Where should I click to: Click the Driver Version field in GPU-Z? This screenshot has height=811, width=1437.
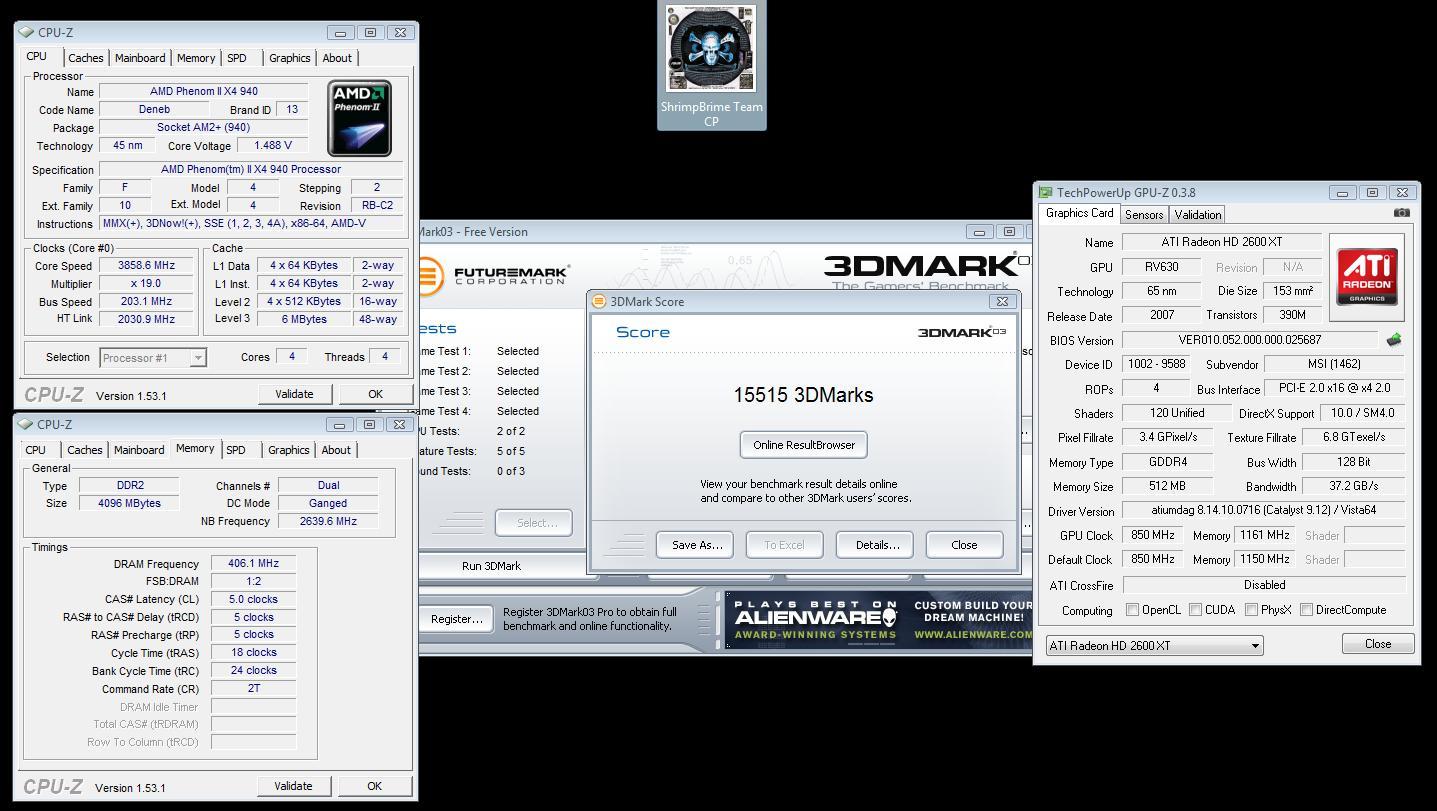(x=1264, y=510)
